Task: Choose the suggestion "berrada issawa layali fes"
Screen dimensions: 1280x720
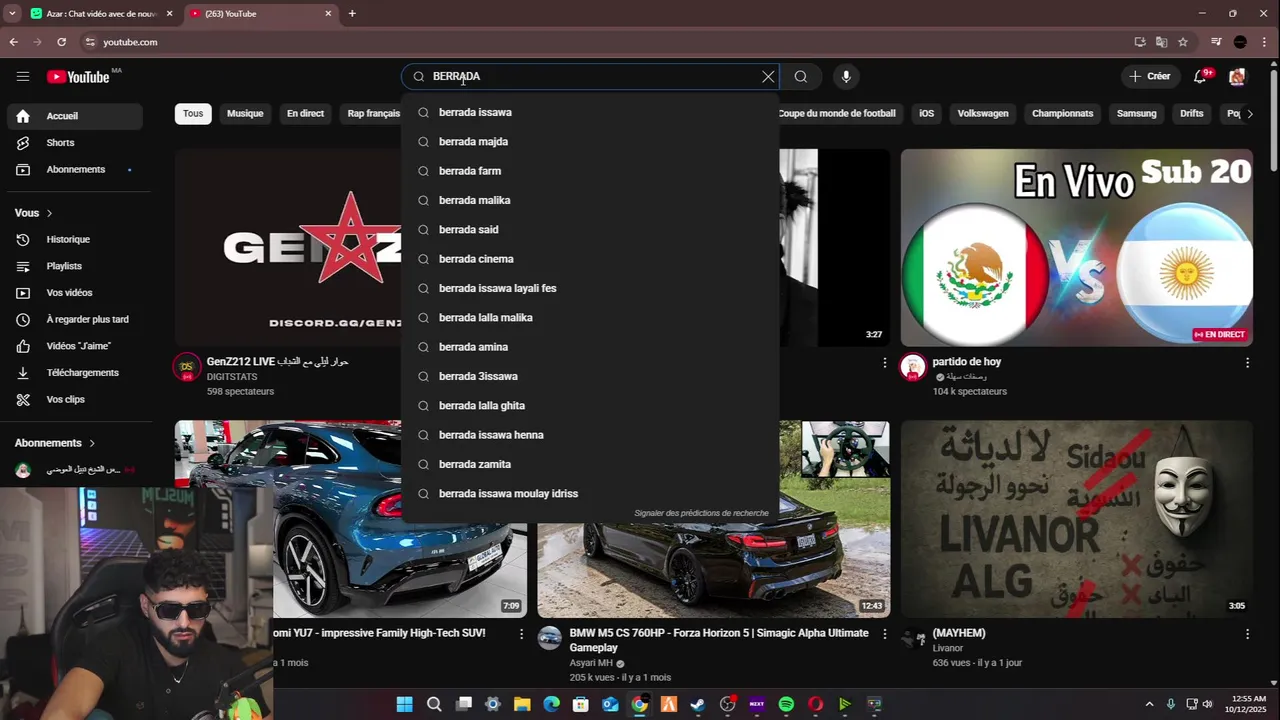Action: pyautogui.click(x=590, y=288)
